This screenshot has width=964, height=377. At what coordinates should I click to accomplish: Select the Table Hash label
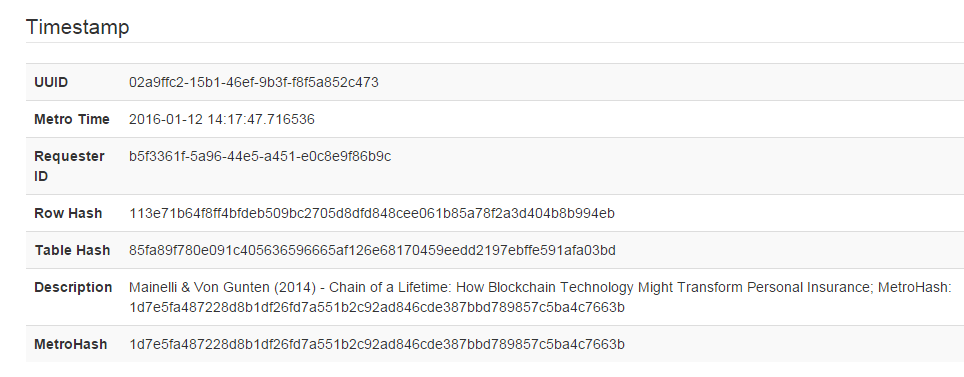point(73,250)
